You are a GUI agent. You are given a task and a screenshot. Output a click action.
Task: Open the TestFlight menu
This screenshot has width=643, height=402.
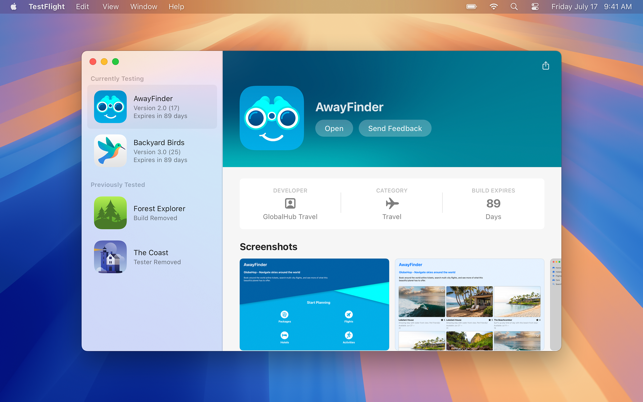click(46, 7)
